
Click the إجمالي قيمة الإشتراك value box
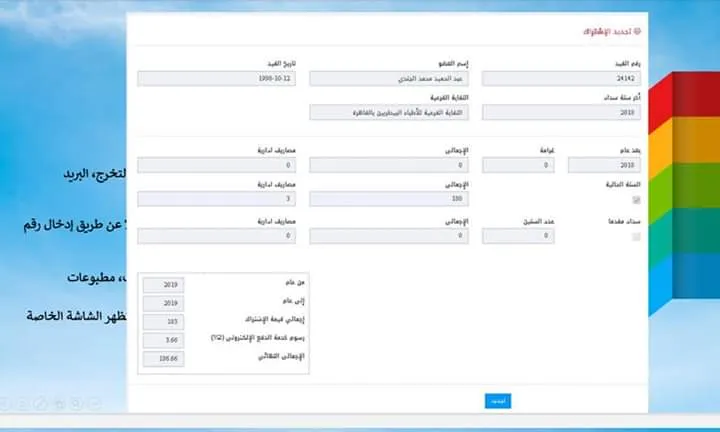point(163,321)
